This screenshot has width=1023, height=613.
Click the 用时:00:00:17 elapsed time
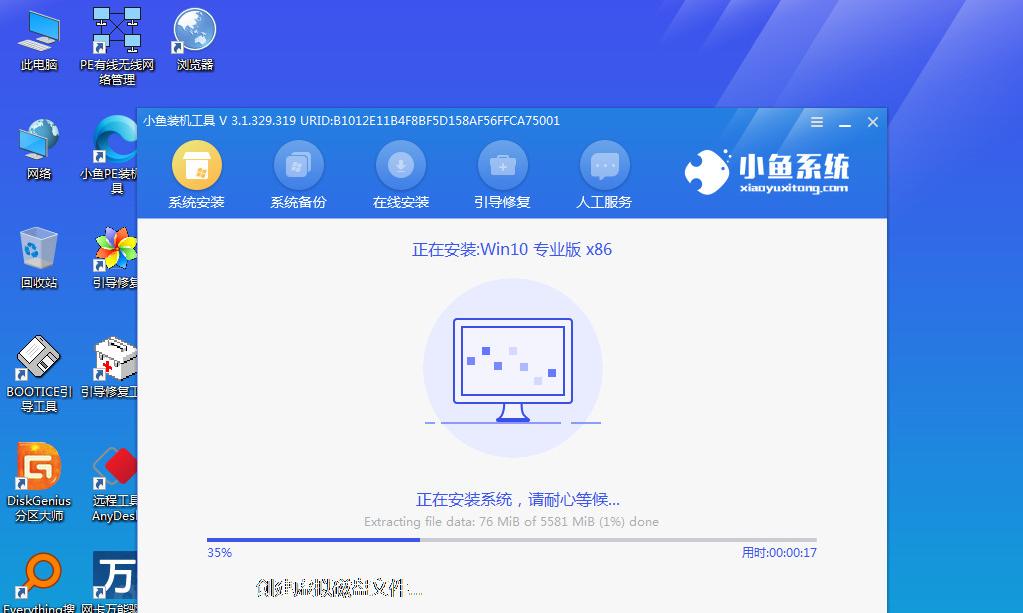pyautogui.click(x=779, y=552)
